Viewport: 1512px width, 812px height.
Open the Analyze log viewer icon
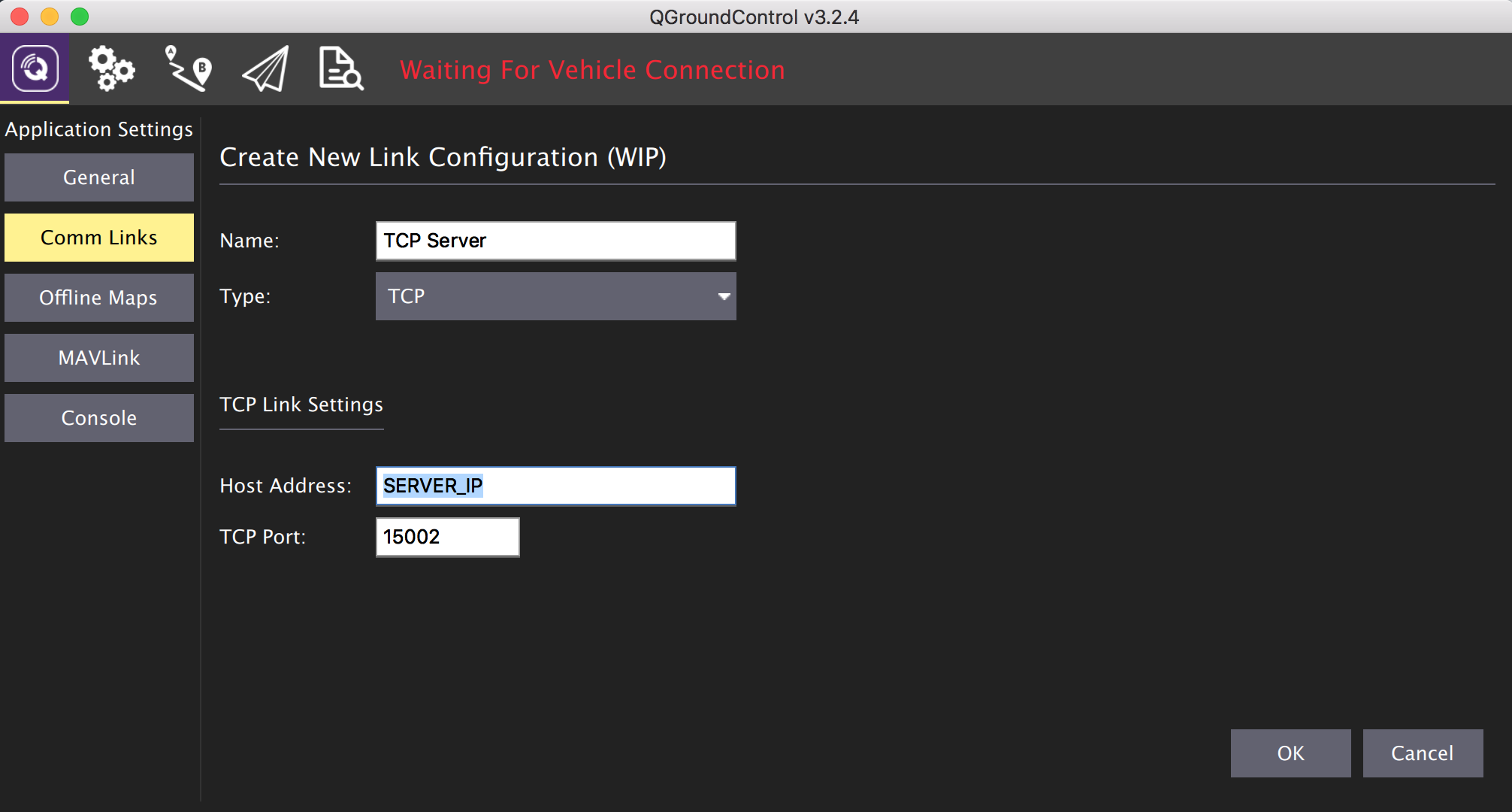tap(341, 68)
